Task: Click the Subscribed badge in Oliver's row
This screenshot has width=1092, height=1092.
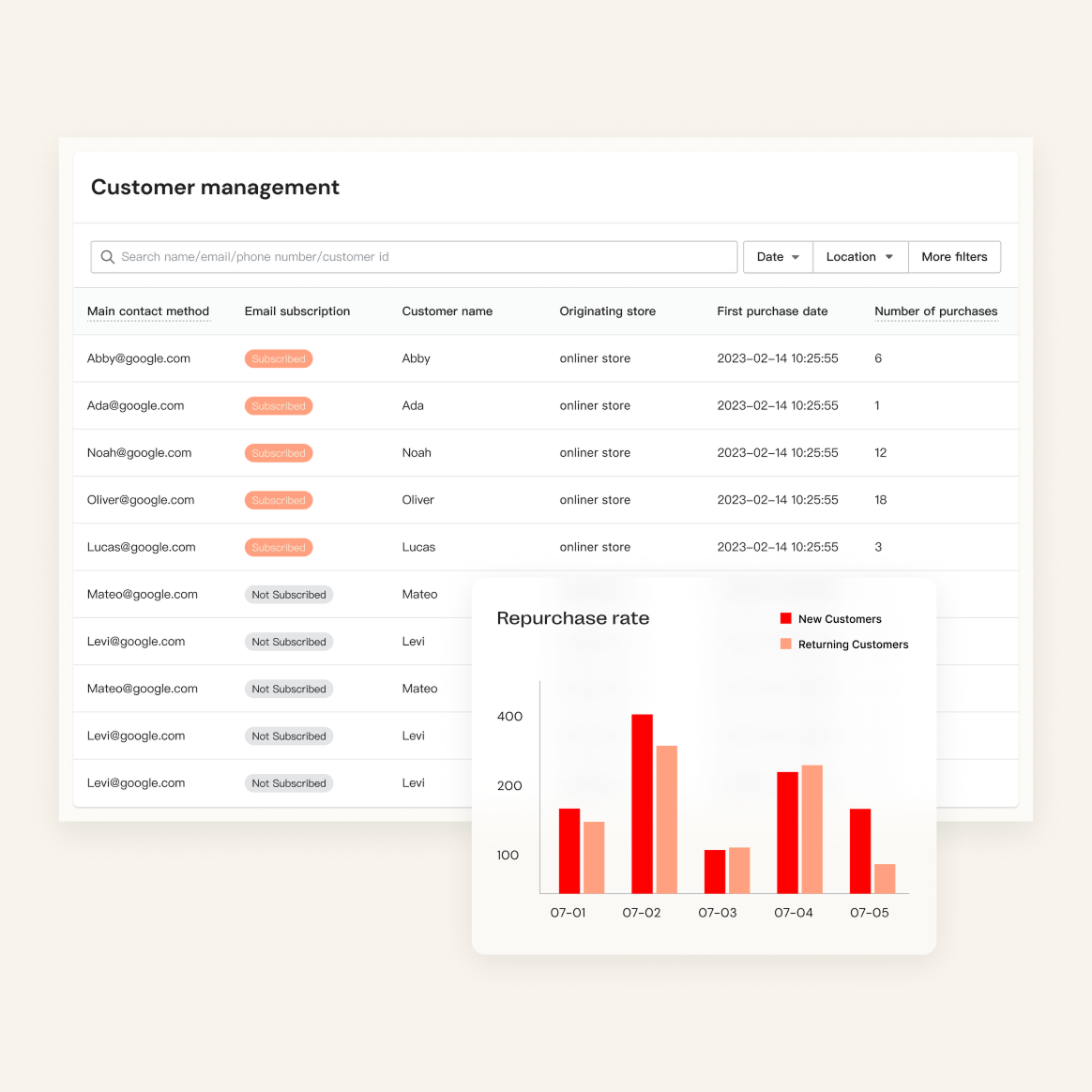Action: pyautogui.click(x=279, y=500)
